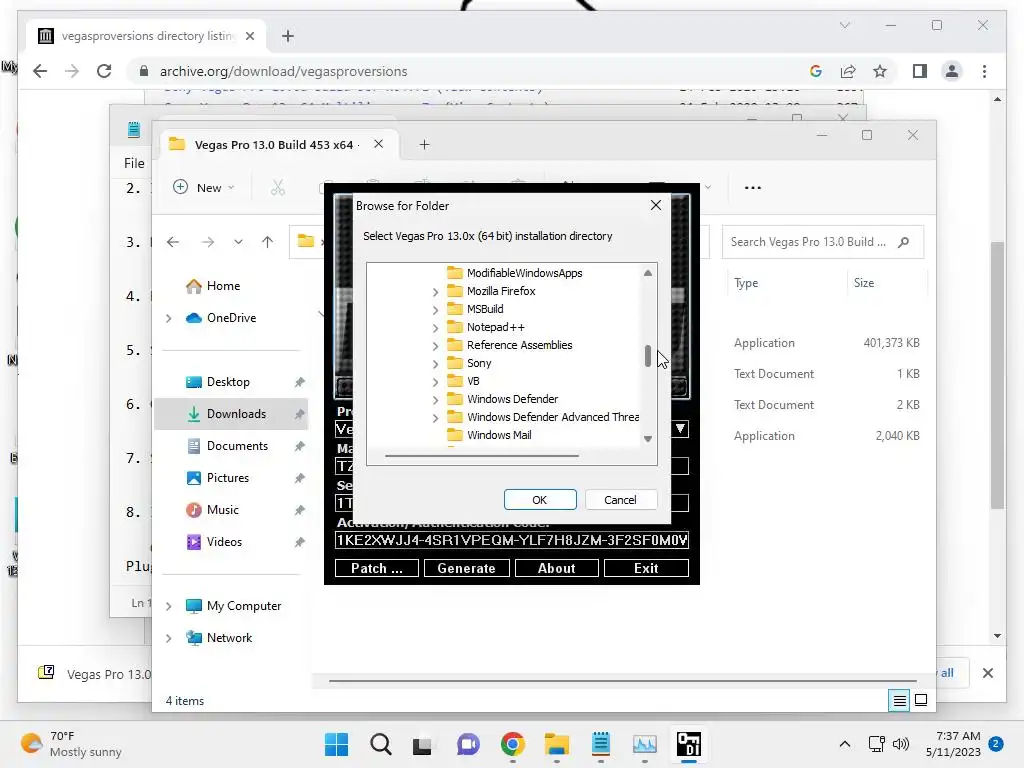This screenshot has width=1024, height=768.
Task: Switch Explorer to details view icon
Action: coord(899,701)
